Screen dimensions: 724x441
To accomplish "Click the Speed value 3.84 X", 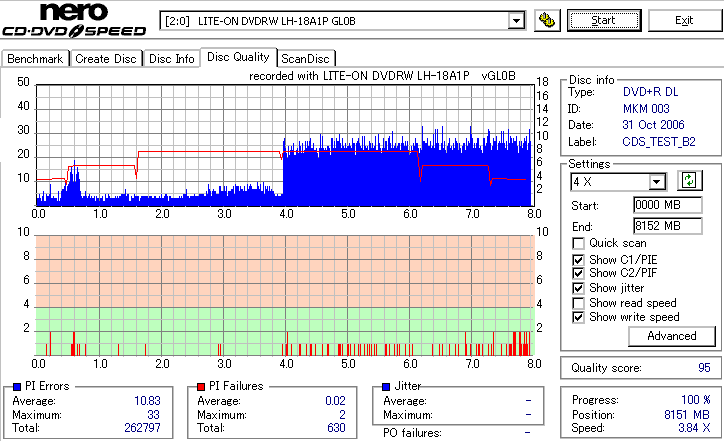I will click(694, 428).
